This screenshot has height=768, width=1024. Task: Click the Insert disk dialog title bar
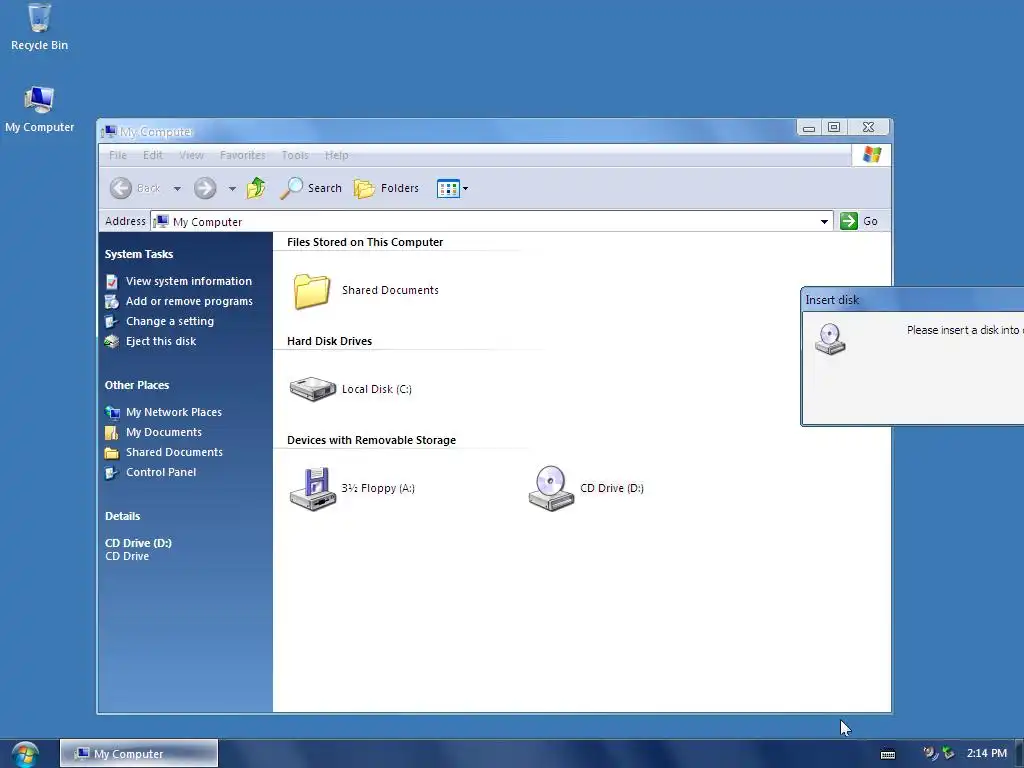click(x=912, y=300)
